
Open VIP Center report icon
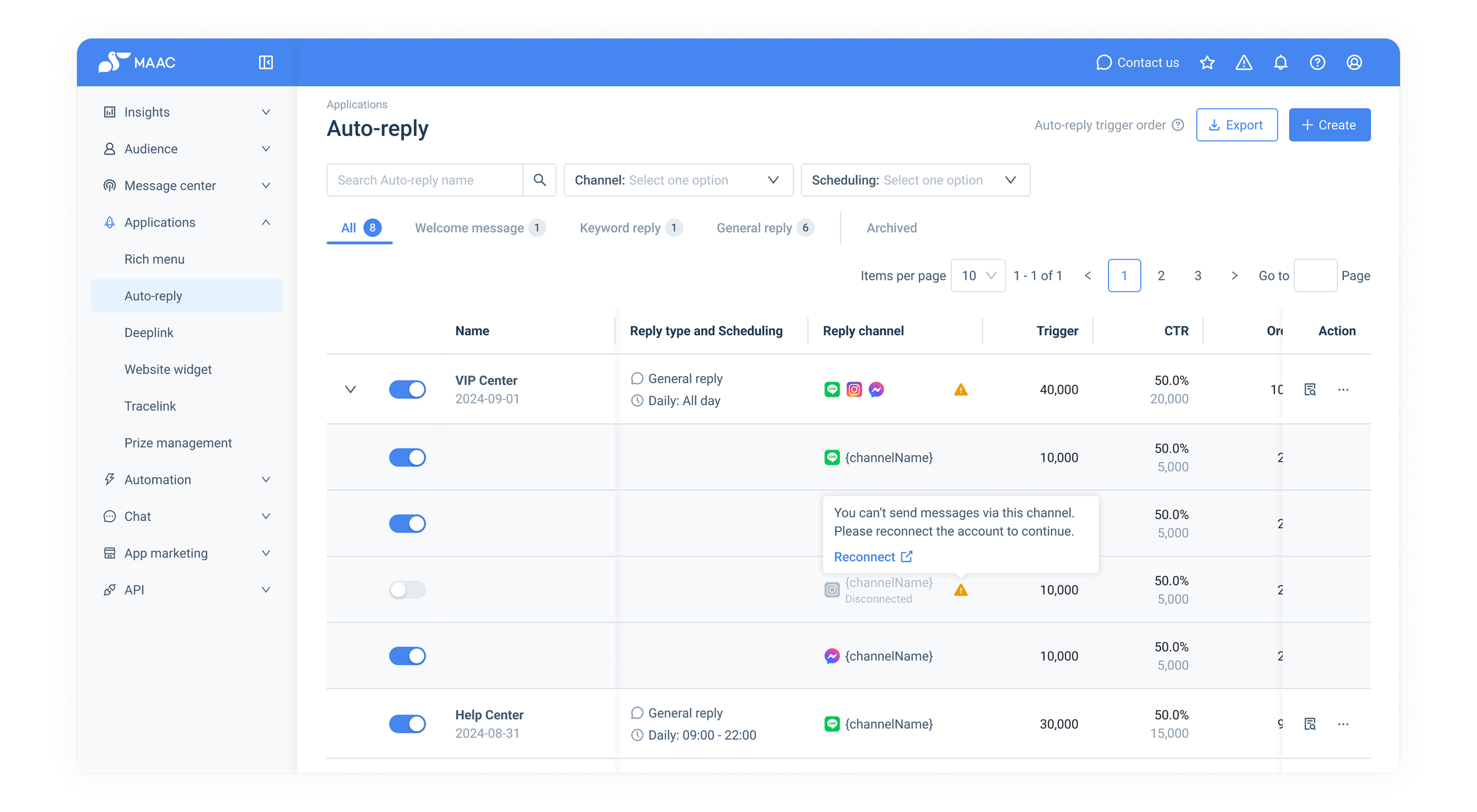click(x=1310, y=390)
